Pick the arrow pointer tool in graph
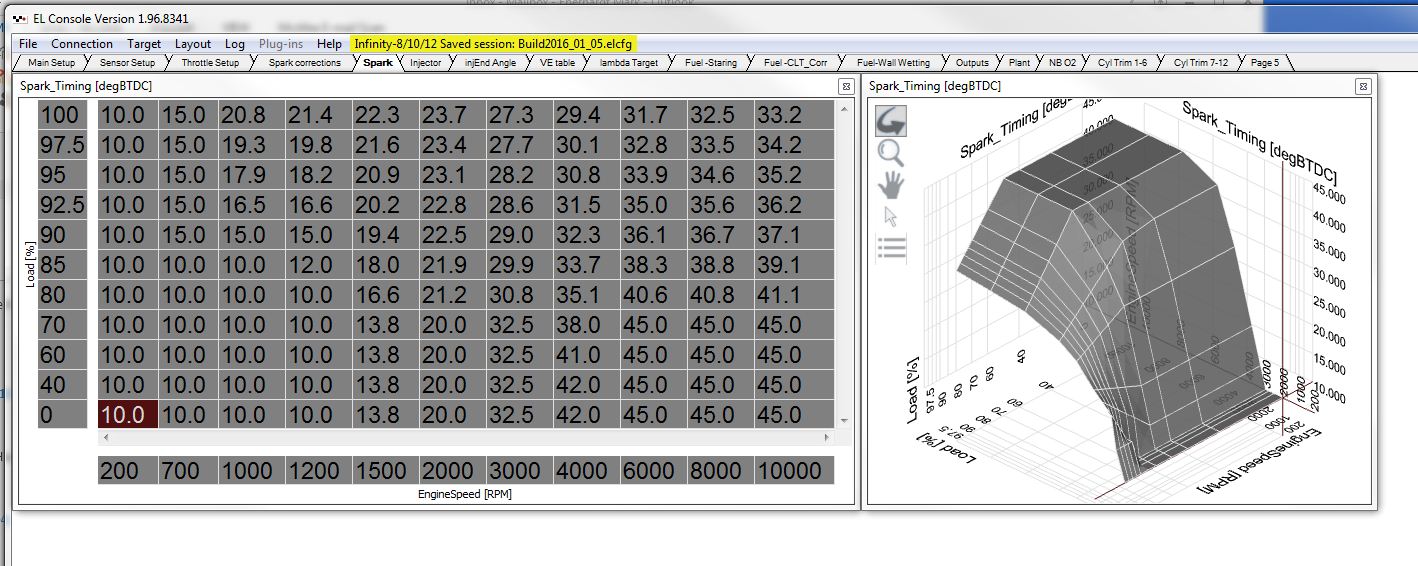1418x566 pixels. pyautogui.click(x=890, y=217)
